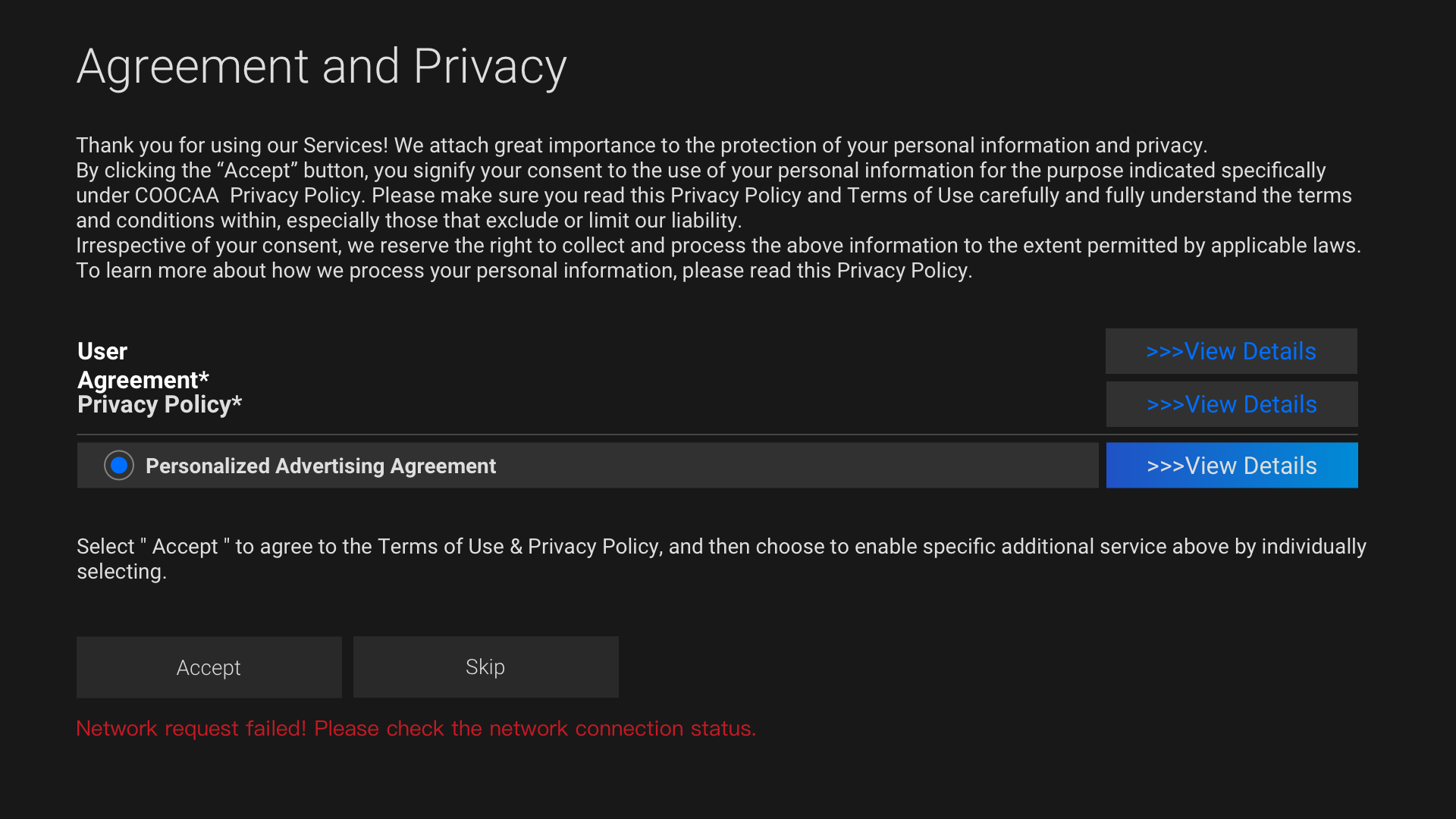Open View Details for User Agreement
The height and width of the screenshot is (819, 1456).
pyautogui.click(x=1231, y=351)
